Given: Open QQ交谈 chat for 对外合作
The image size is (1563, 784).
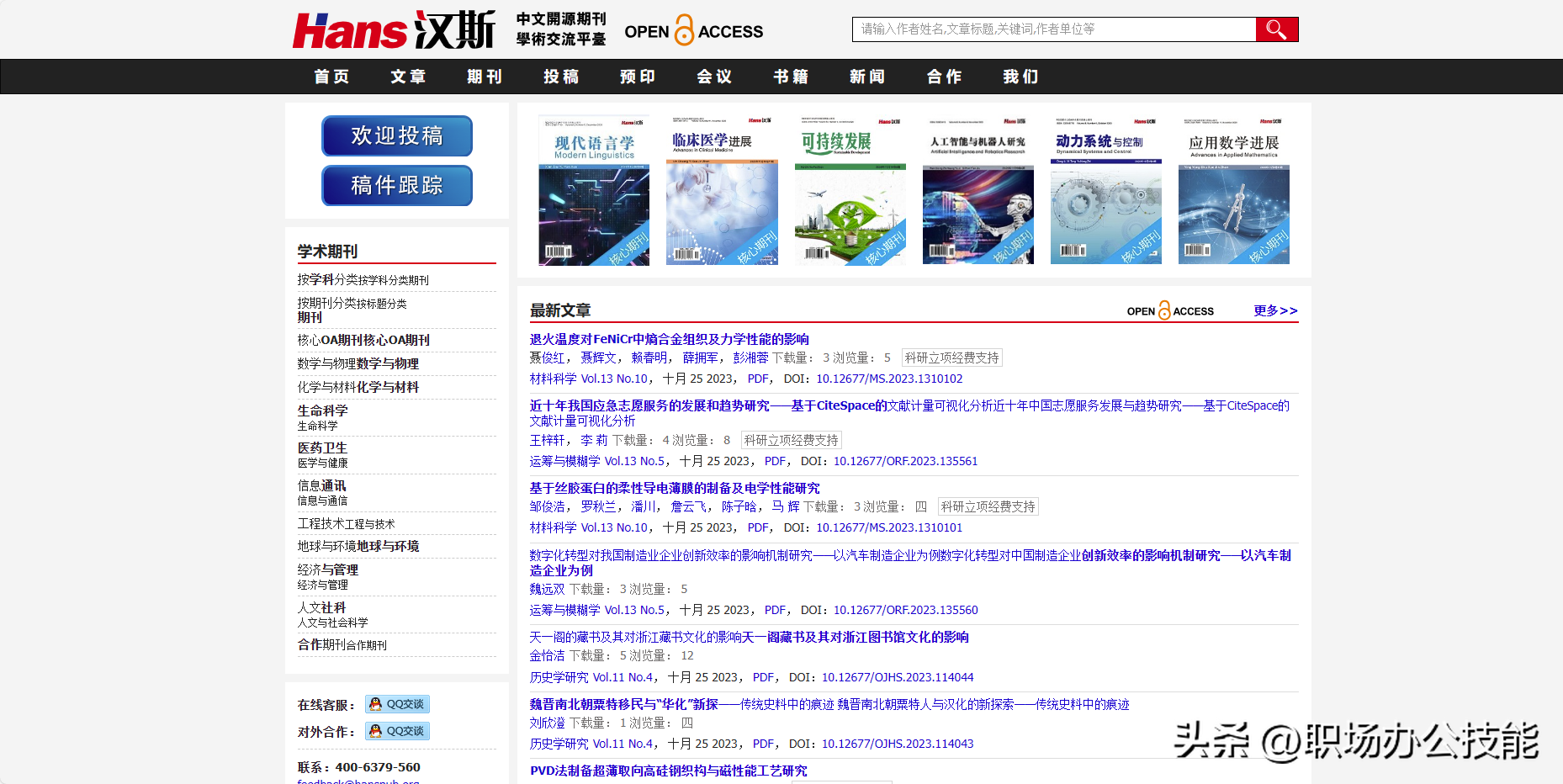Looking at the screenshot, I should 397,731.
